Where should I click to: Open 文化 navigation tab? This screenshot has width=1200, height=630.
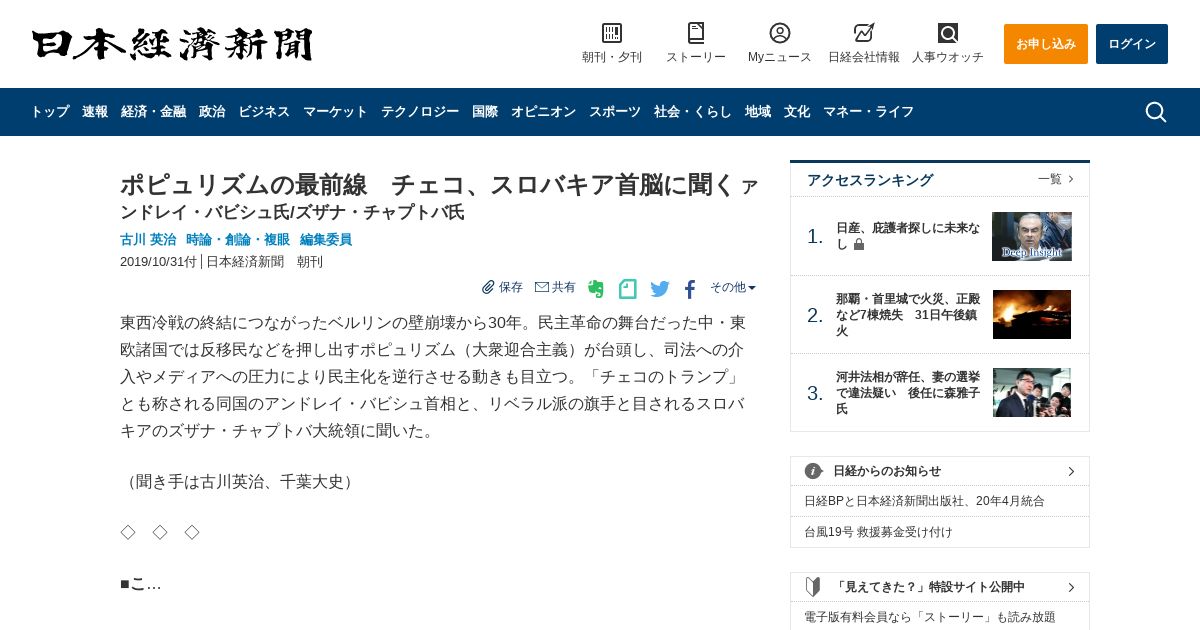tap(797, 112)
